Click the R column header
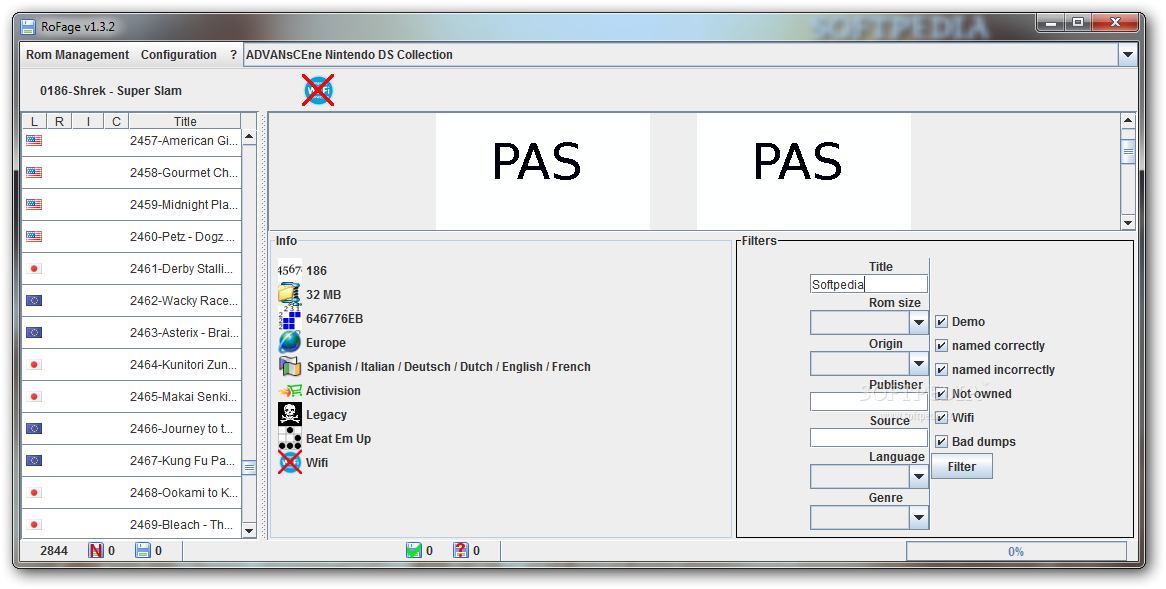Viewport: 1166px width, 589px height. click(x=59, y=121)
